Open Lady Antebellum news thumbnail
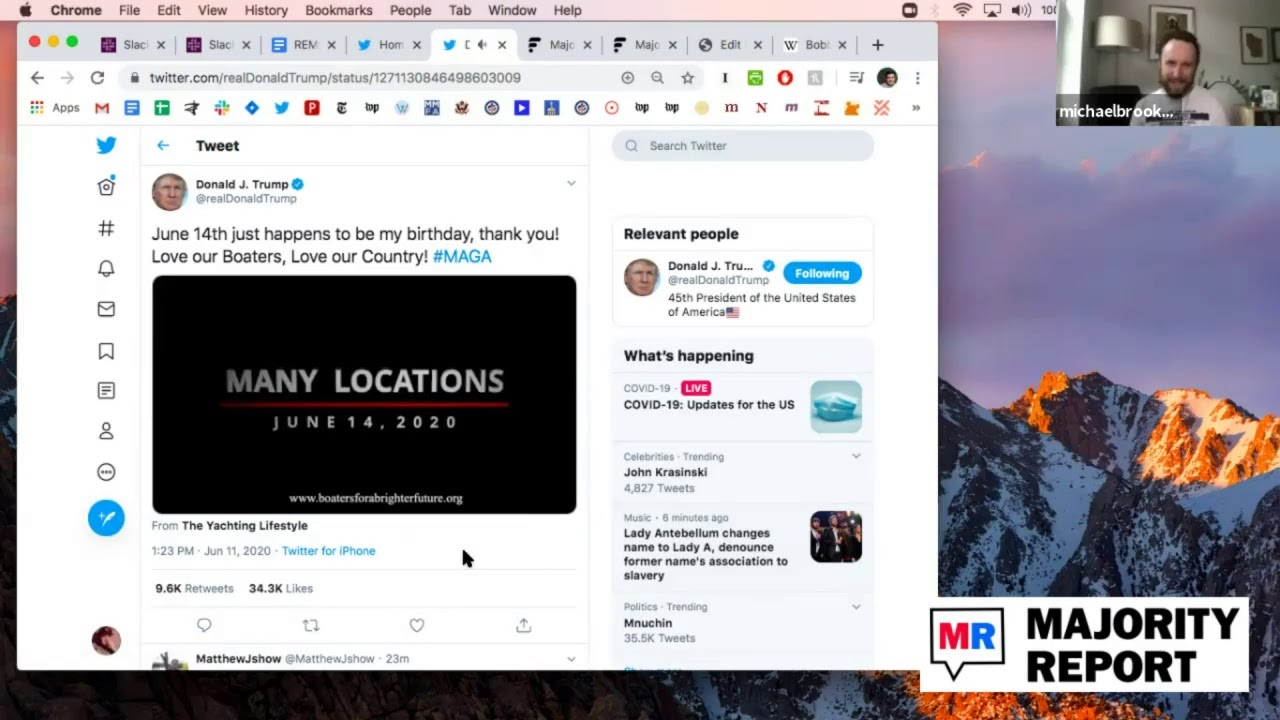Viewport: 1280px width, 720px height. pyautogui.click(x=836, y=537)
